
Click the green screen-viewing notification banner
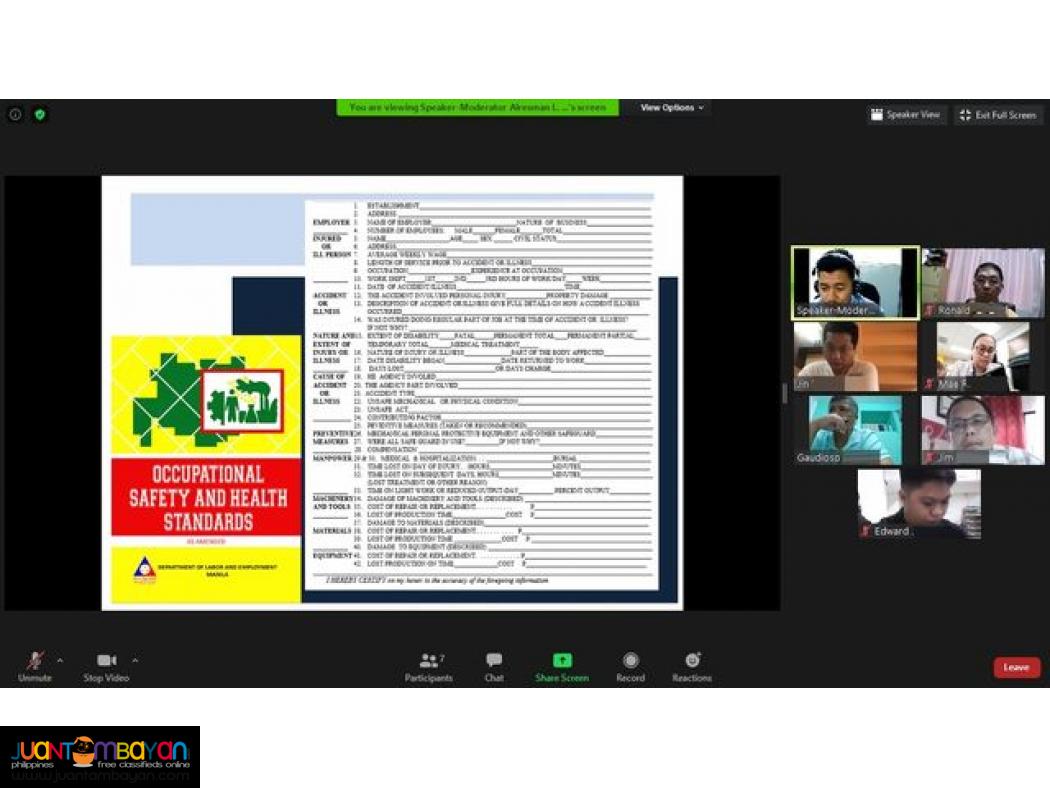pos(480,107)
